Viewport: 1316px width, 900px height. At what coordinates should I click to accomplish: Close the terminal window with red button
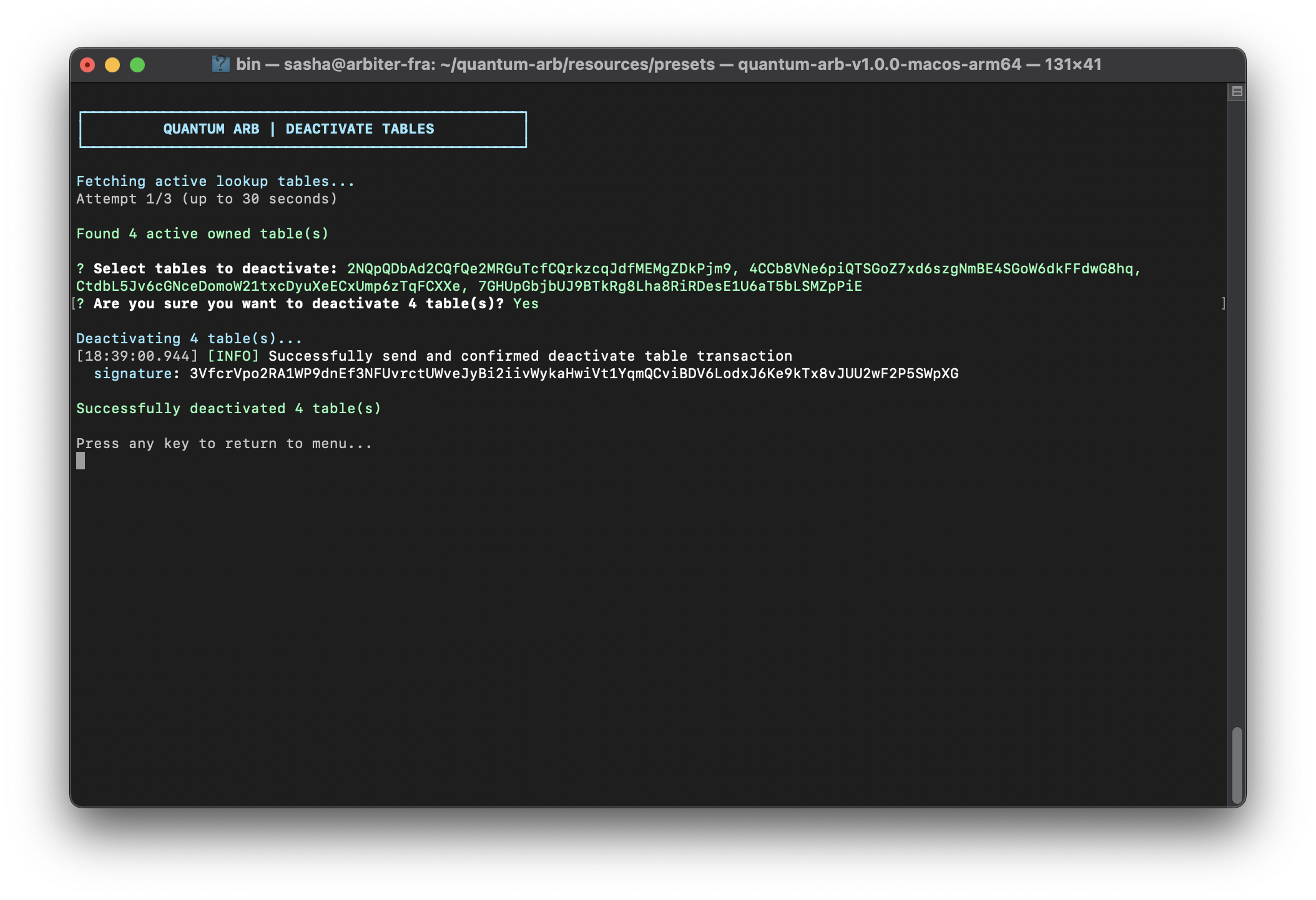87,65
